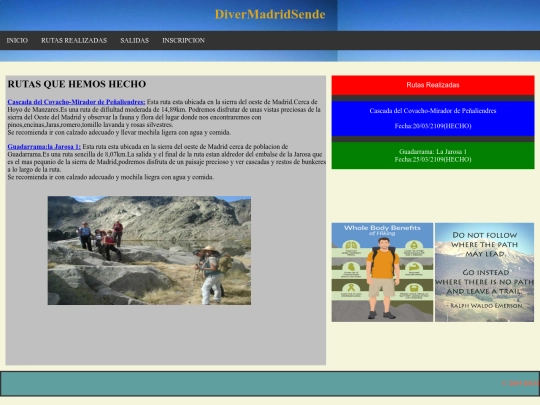Select the green Guadarrama: La Jarosa 1 box
540x405 pixels.
coord(433,155)
